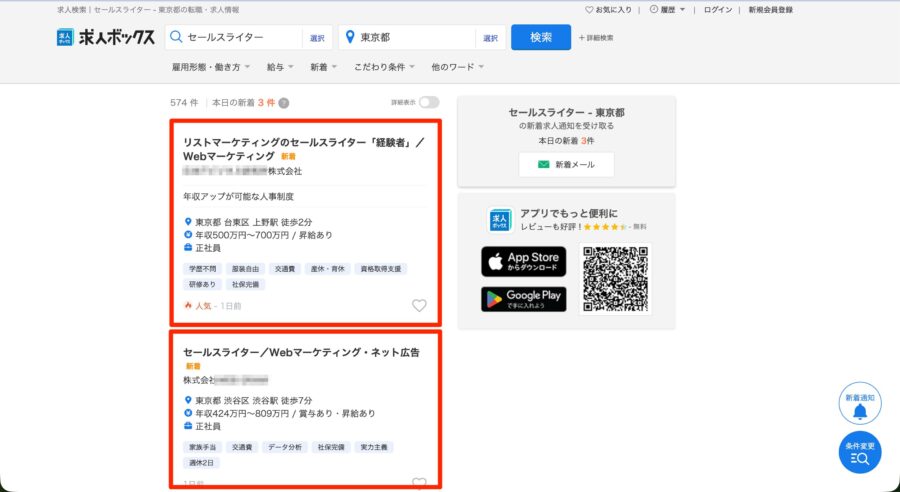Viewport: 900px width, 492px height.
Task: Click 選択 next to the keyword field
Action: coord(317,38)
